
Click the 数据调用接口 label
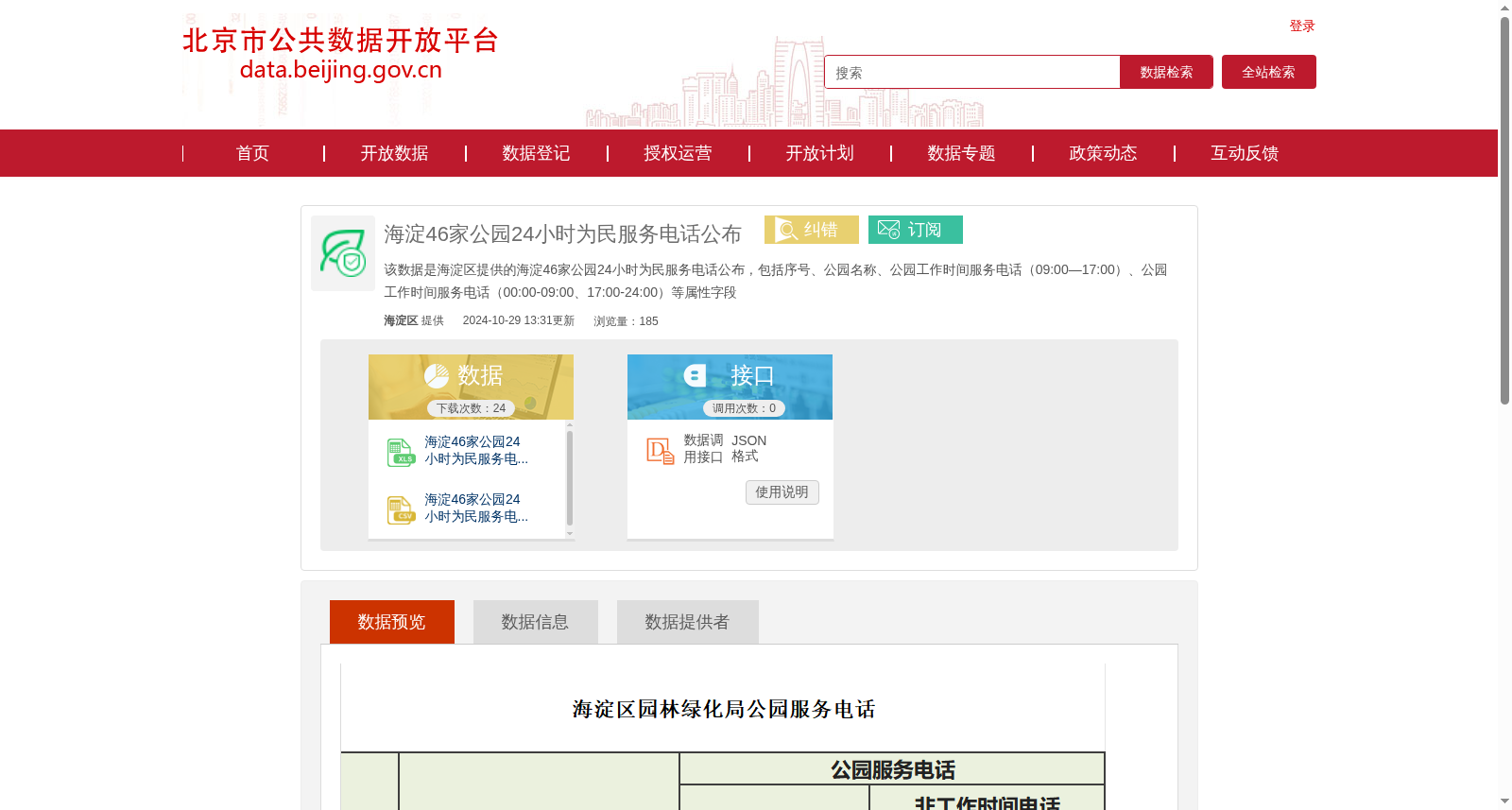pos(704,449)
